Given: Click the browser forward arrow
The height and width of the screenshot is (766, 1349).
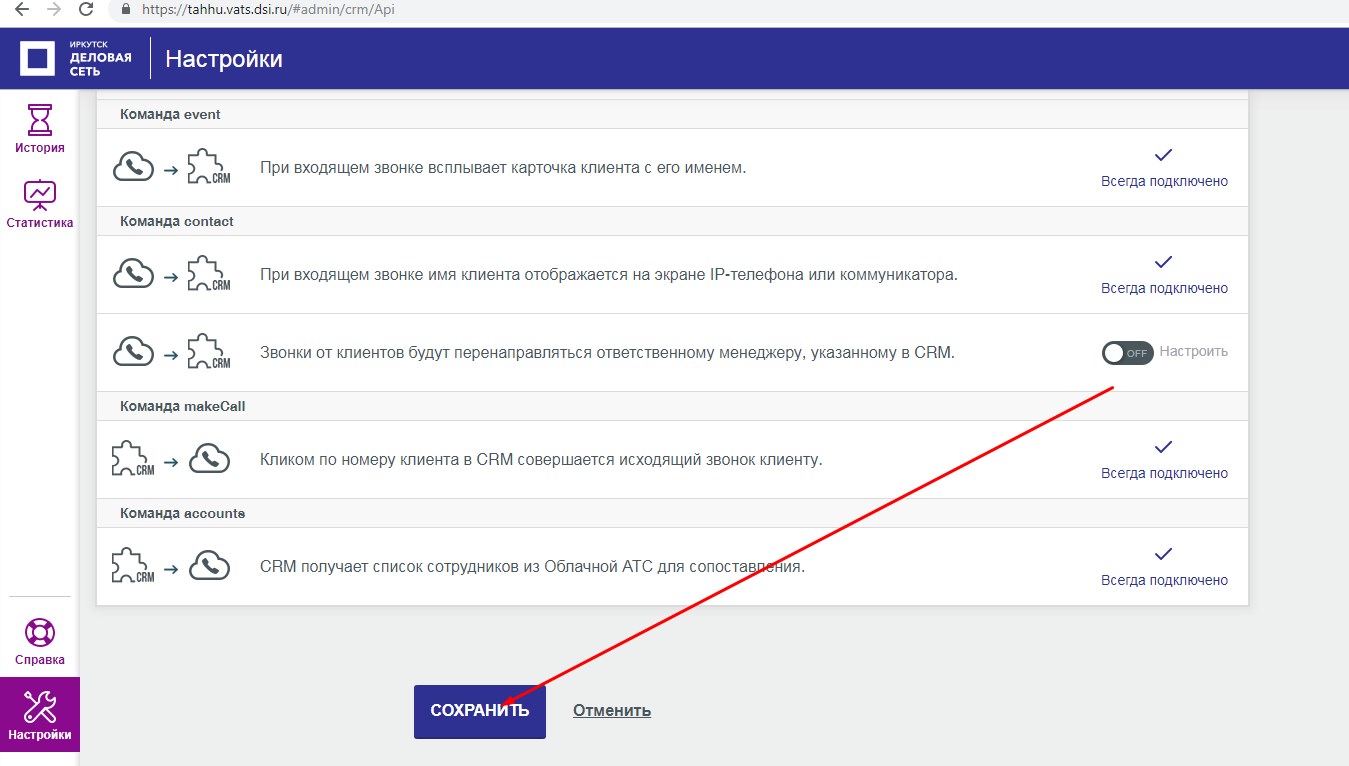Looking at the screenshot, I should click(x=54, y=9).
